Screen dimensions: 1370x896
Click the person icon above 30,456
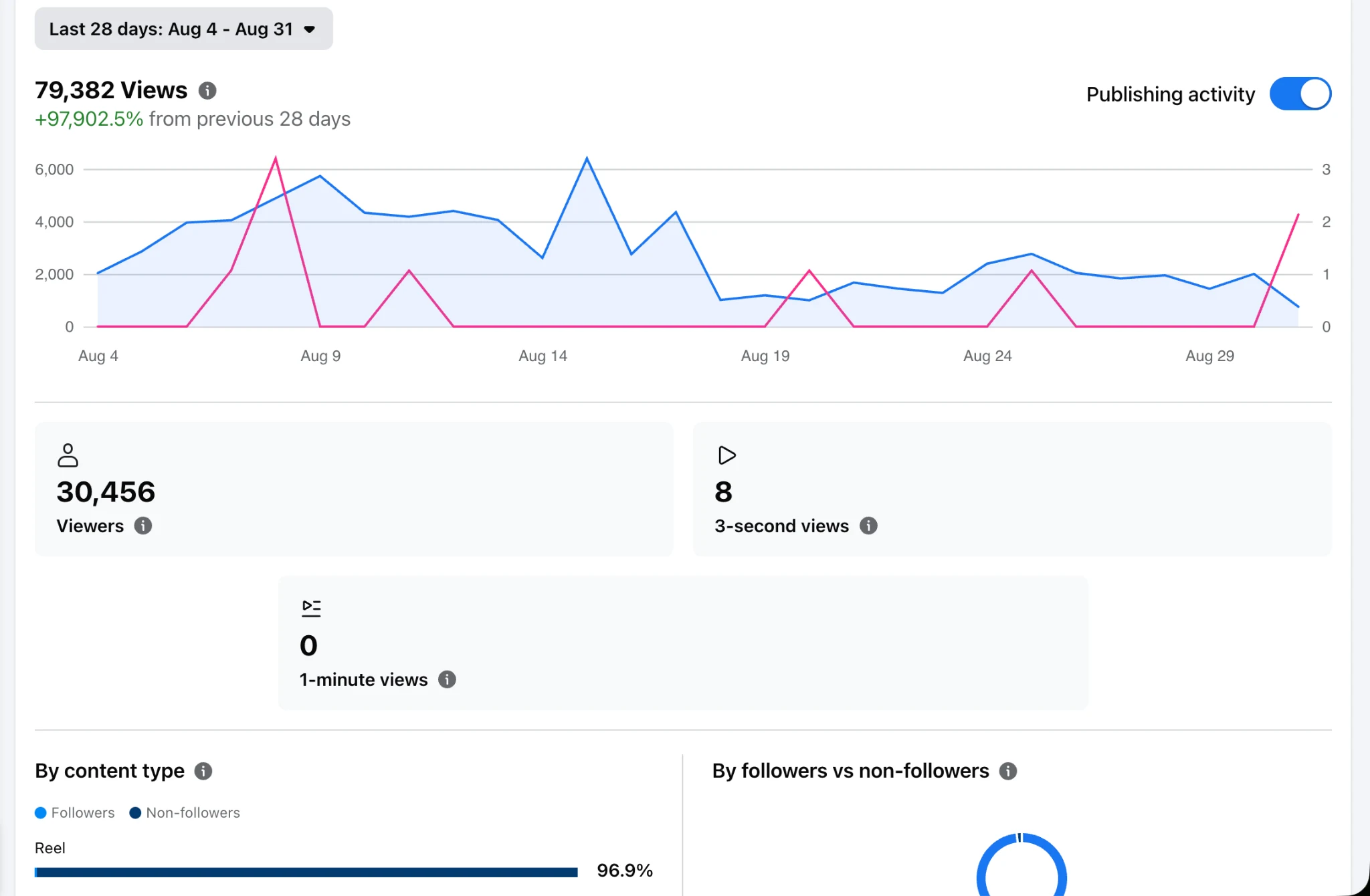[68, 455]
